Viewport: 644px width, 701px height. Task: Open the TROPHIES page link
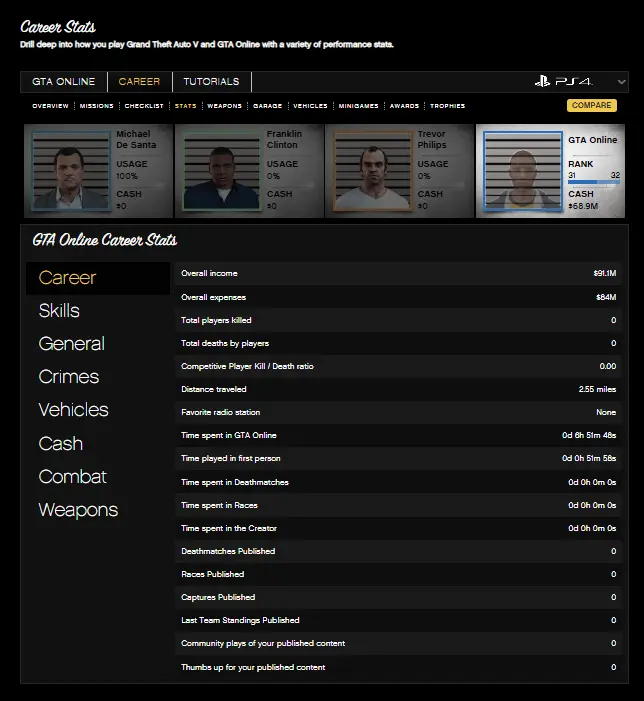click(448, 106)
